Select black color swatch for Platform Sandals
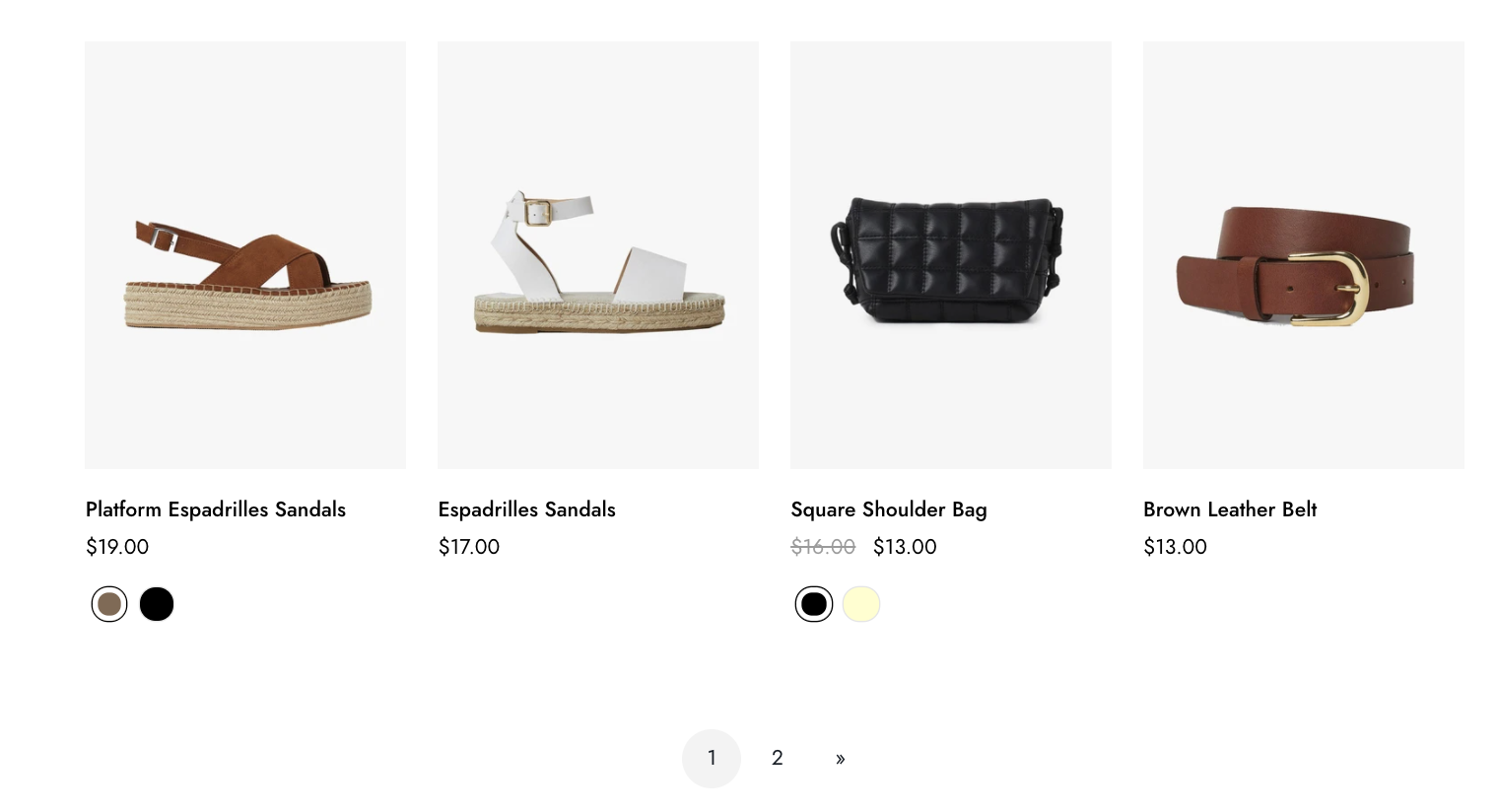The image size is (1498, 812). pos(157,604)
